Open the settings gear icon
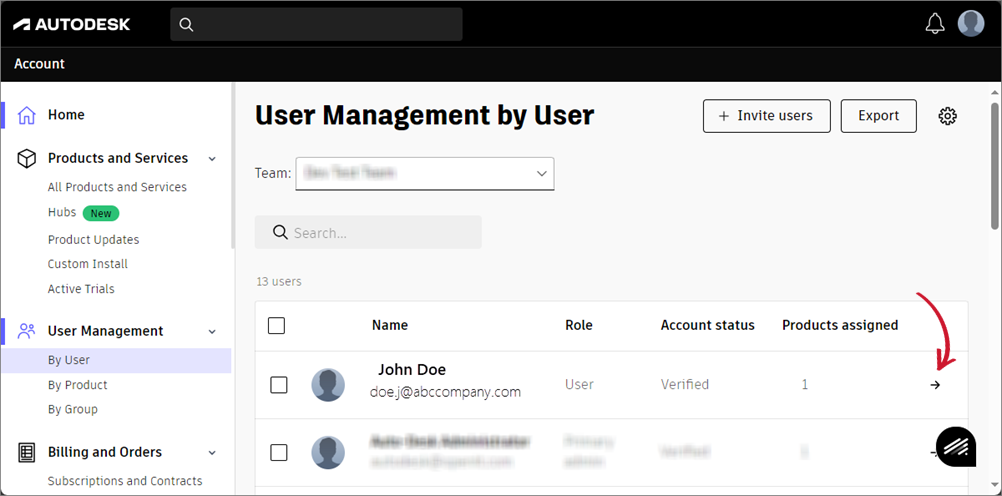 coord(947,116)
